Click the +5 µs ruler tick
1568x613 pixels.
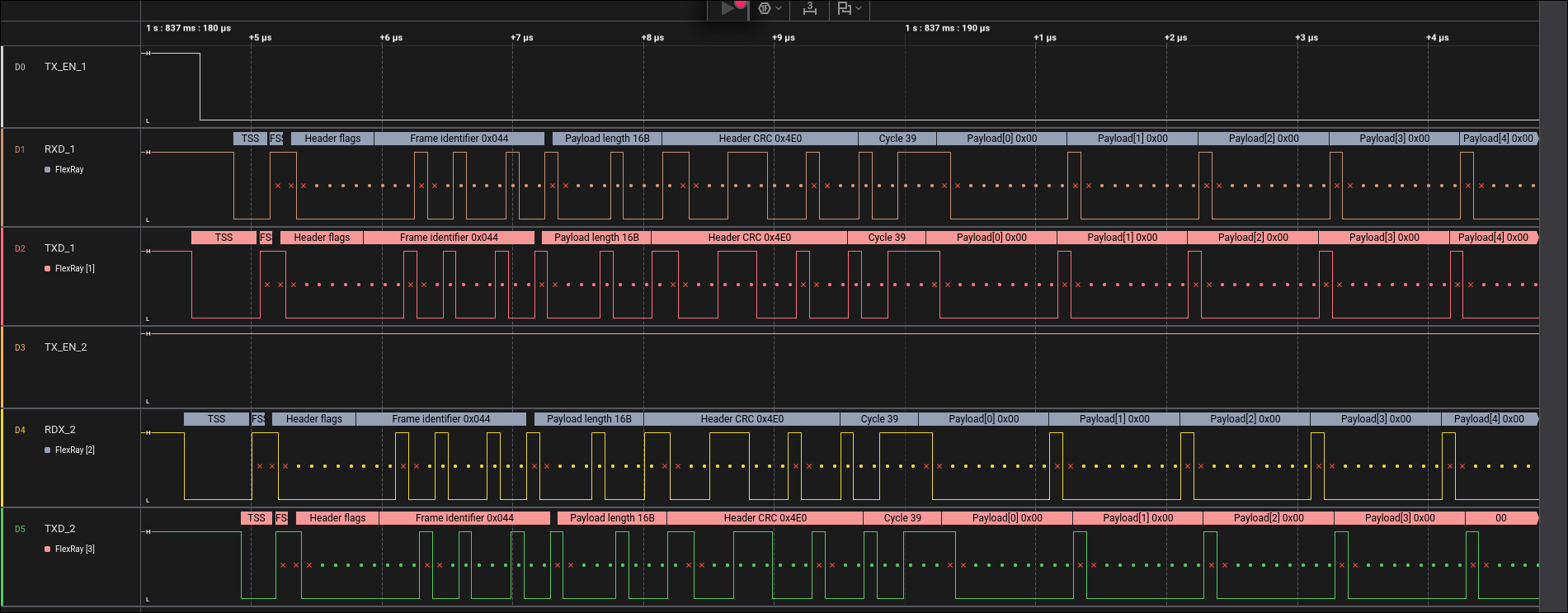point(261,38)
